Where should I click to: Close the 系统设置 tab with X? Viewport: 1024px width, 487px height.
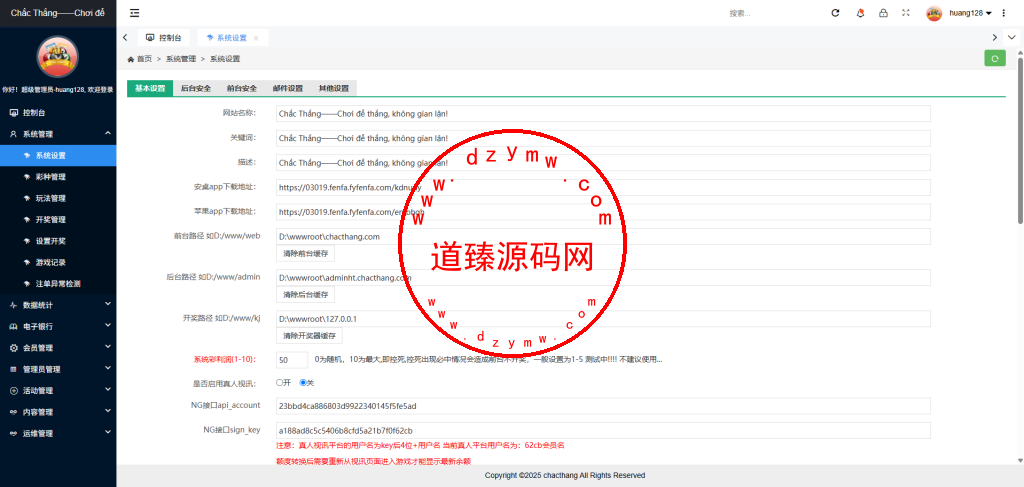(256, 38)
